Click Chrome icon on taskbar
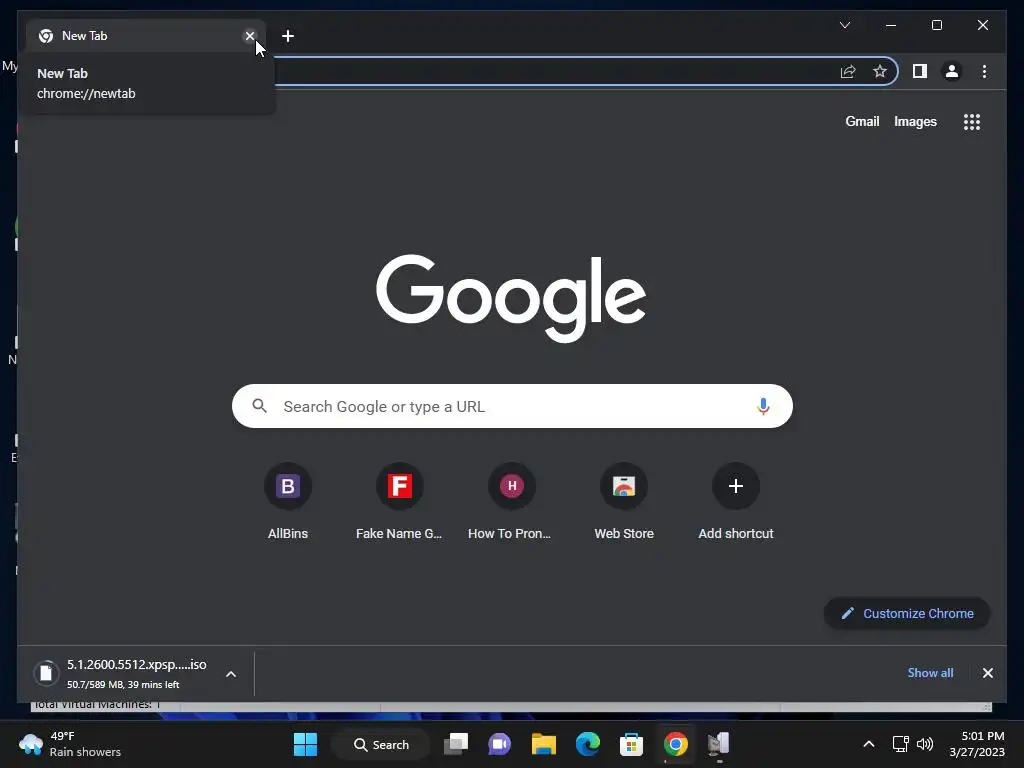The height and width of the screenshot is (768, 1024). point(675,744)
